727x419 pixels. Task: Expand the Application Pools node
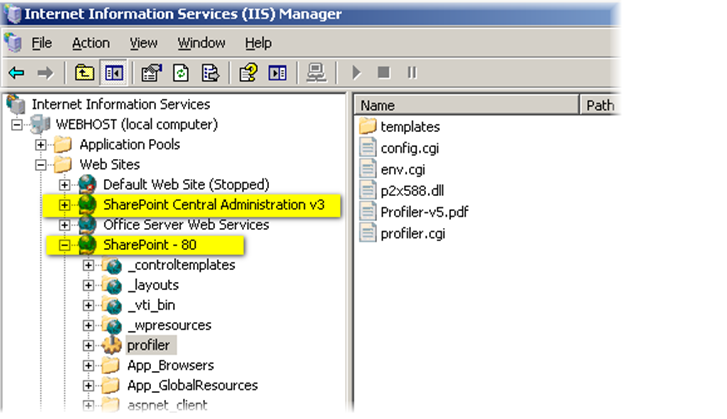[x=41, y=145]
